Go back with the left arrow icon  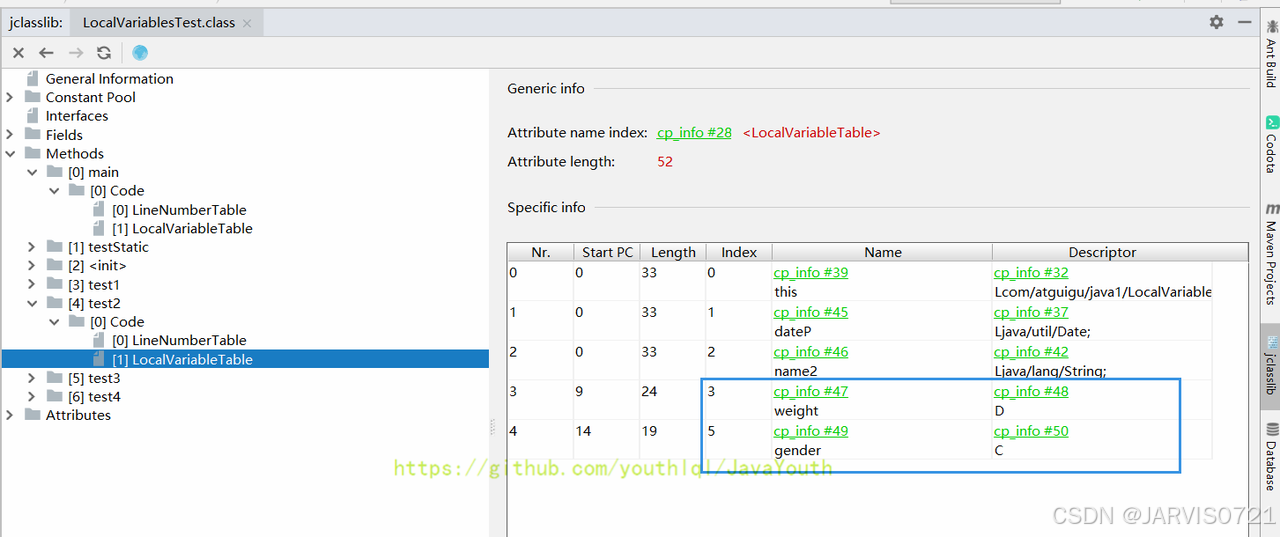coord(46,53)
